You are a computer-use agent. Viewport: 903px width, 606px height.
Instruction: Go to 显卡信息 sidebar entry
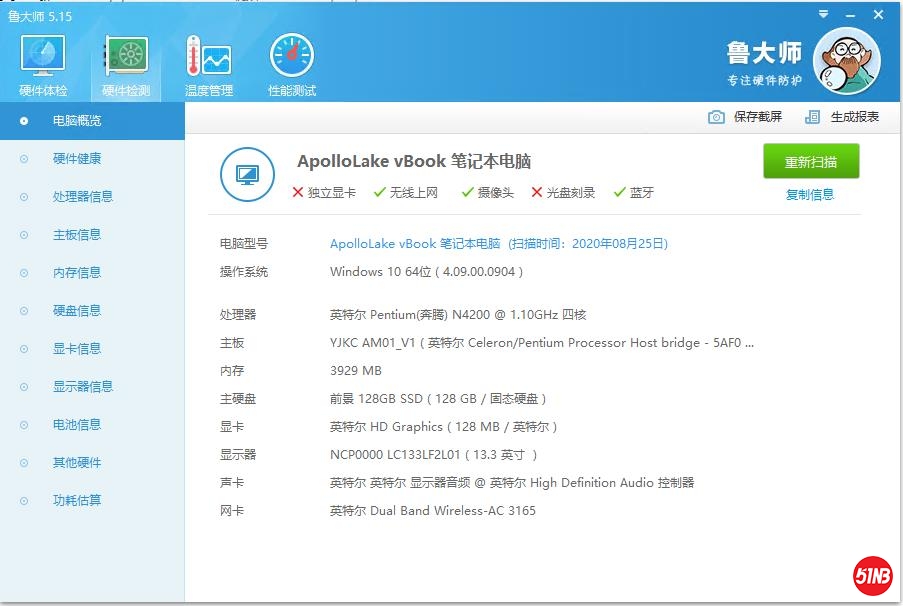(x=77, y=349)
